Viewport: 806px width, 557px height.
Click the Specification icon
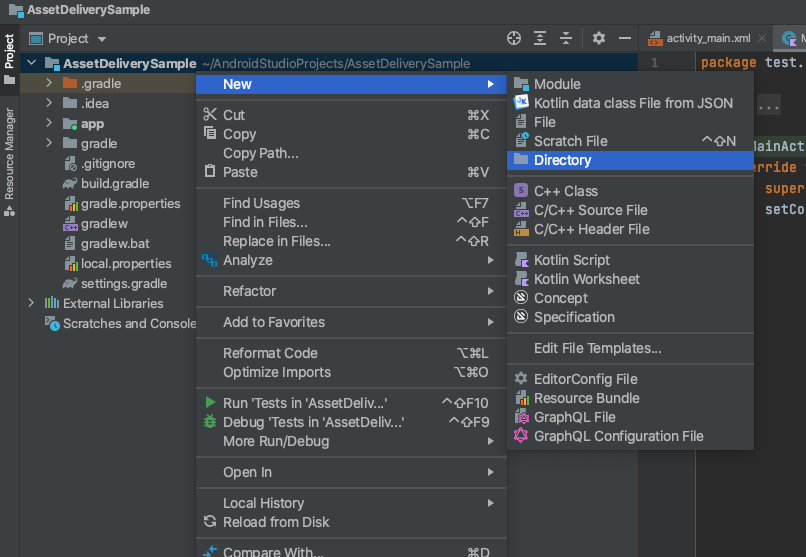coord(521,317)
